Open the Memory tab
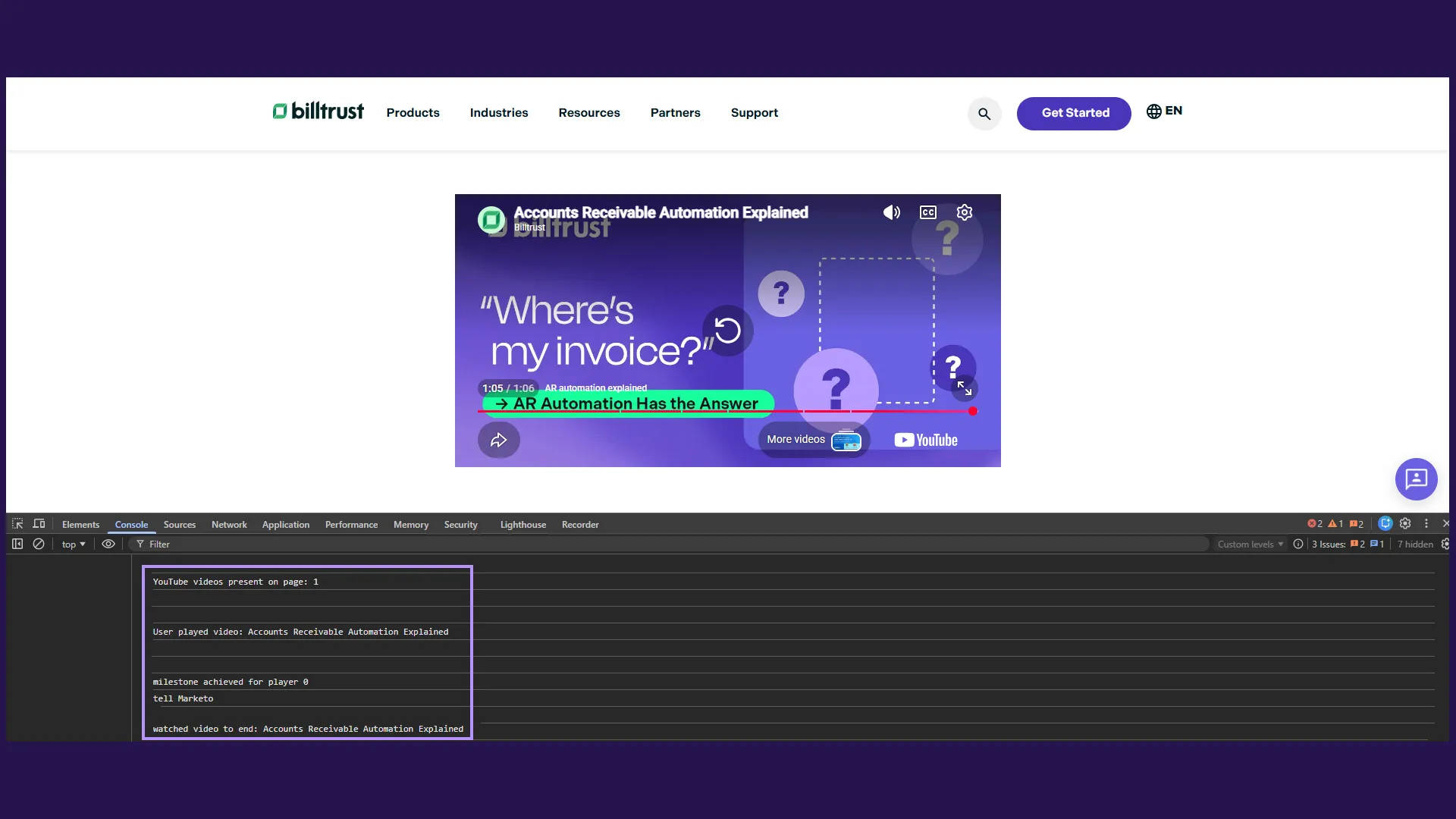Screen dimensions: 1456x819 click(x=411, y=525)
